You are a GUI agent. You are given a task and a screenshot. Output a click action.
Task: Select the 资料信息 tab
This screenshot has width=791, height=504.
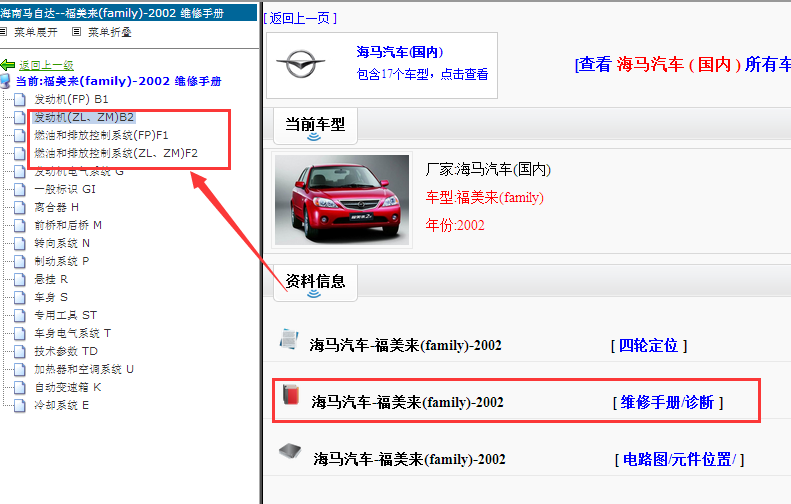point(315,282)
